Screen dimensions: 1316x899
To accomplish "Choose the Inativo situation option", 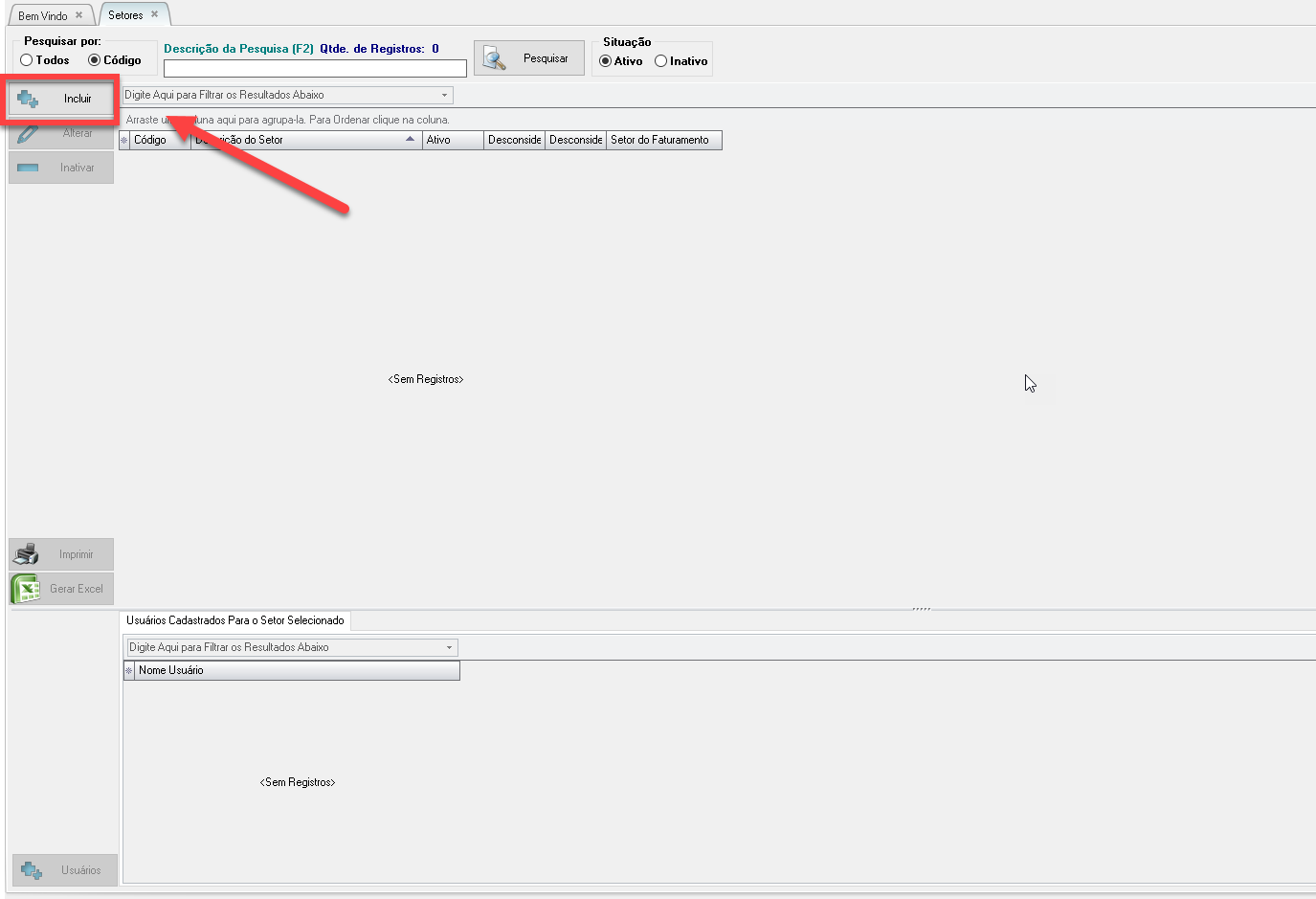I will click(x=660, y=61).
